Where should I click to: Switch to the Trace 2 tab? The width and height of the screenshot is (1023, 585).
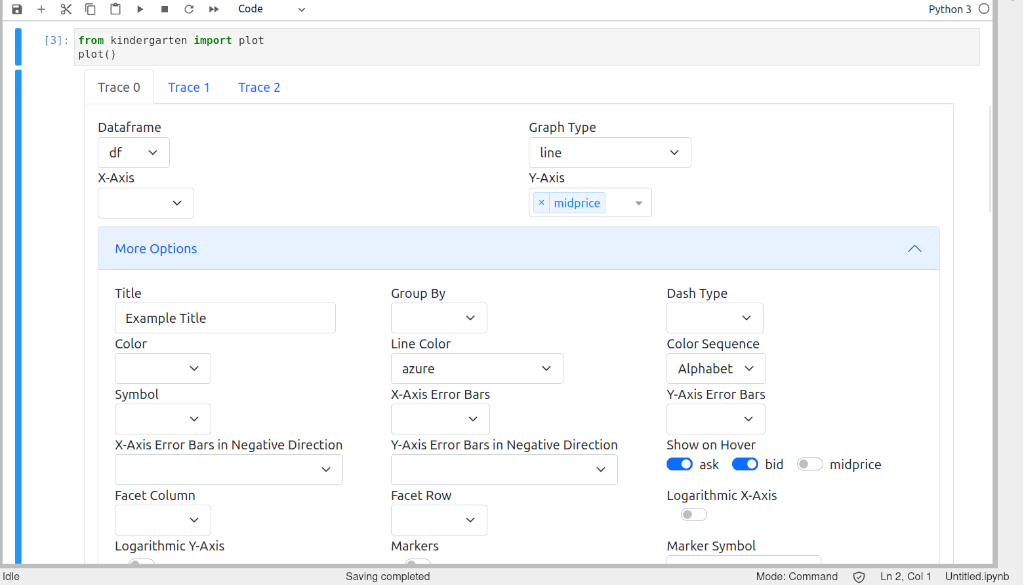(259, 88)
